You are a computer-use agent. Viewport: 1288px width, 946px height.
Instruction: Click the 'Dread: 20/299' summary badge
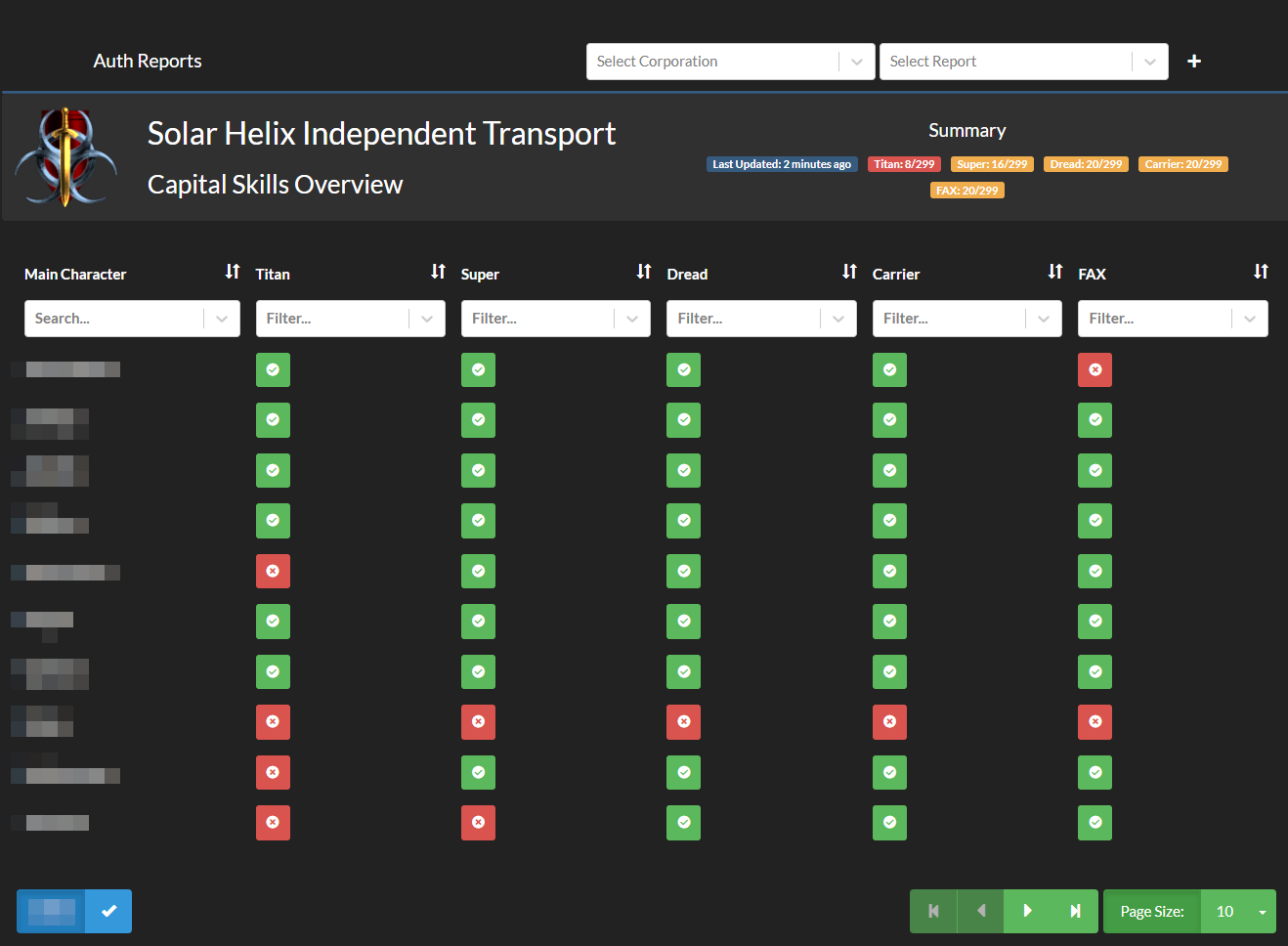tap(1086, 164)
